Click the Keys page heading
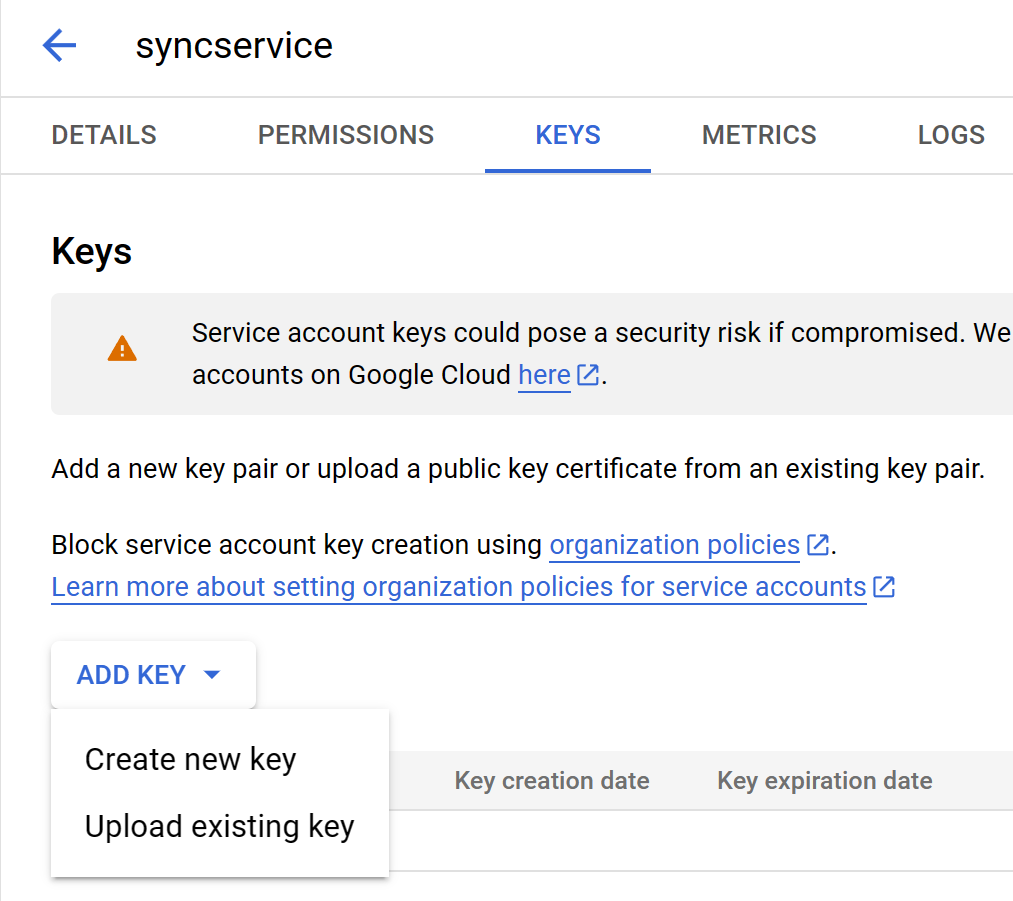Image resolution: width=1013 pixels, height=901 pixels. coord(91,250)
